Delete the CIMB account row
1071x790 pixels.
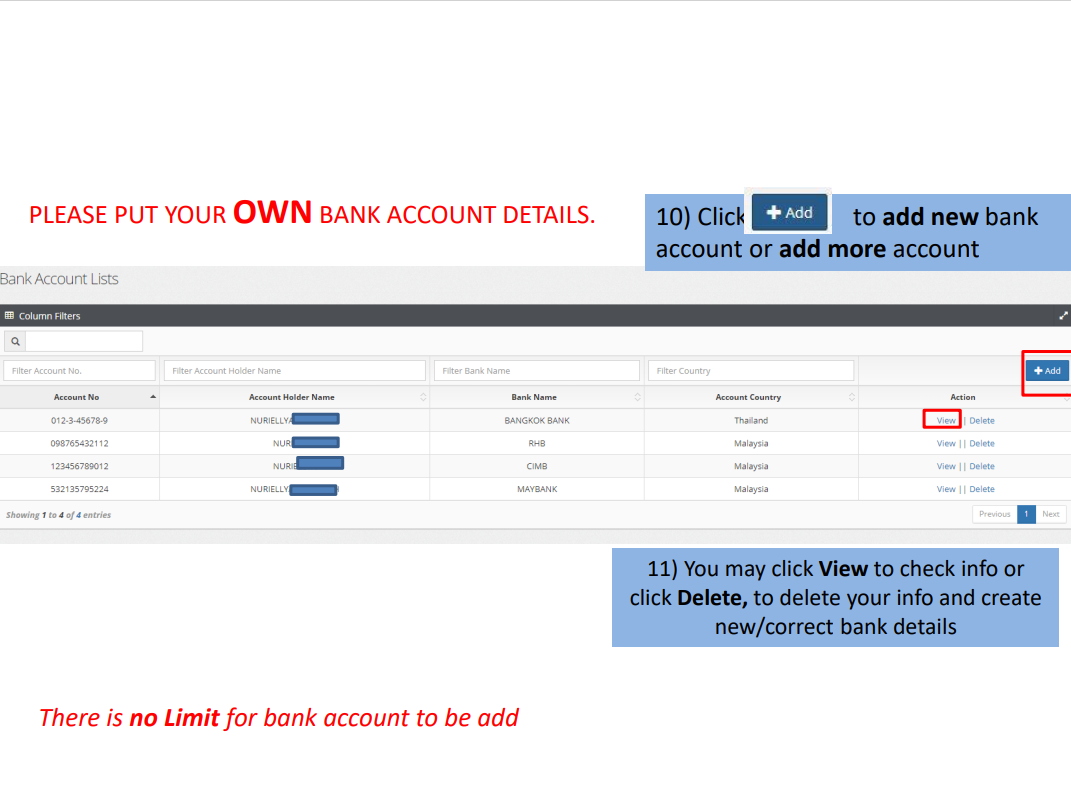(982, 467)
